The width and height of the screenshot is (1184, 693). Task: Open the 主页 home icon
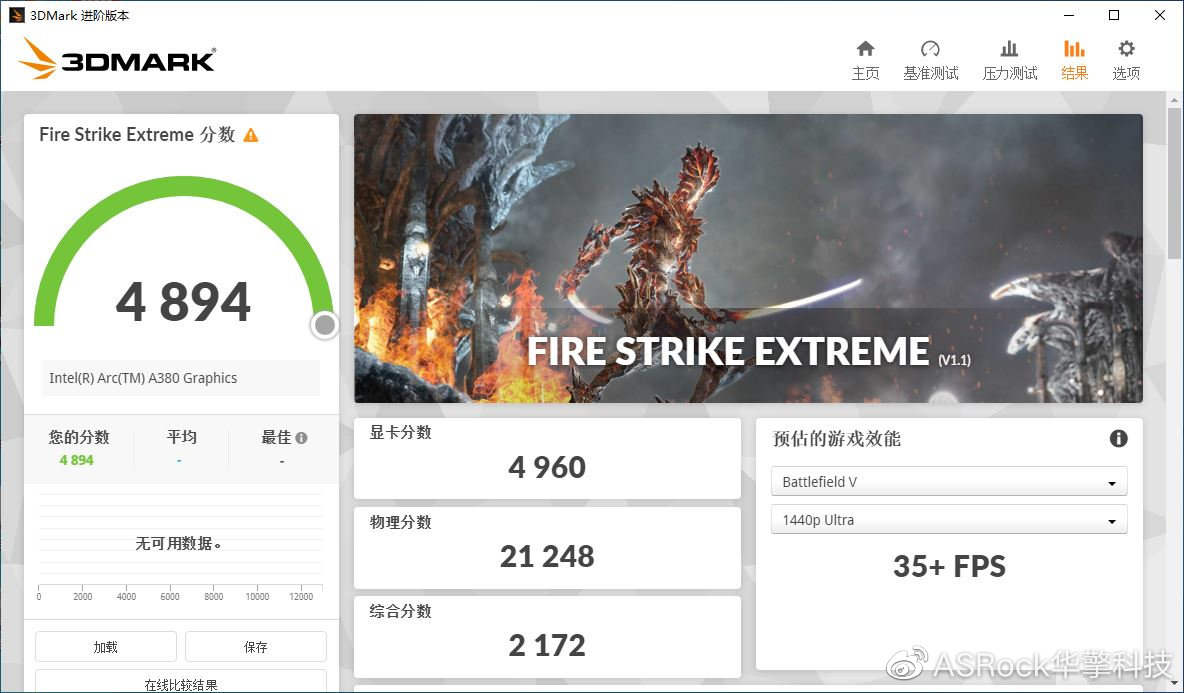click(865, 49)
